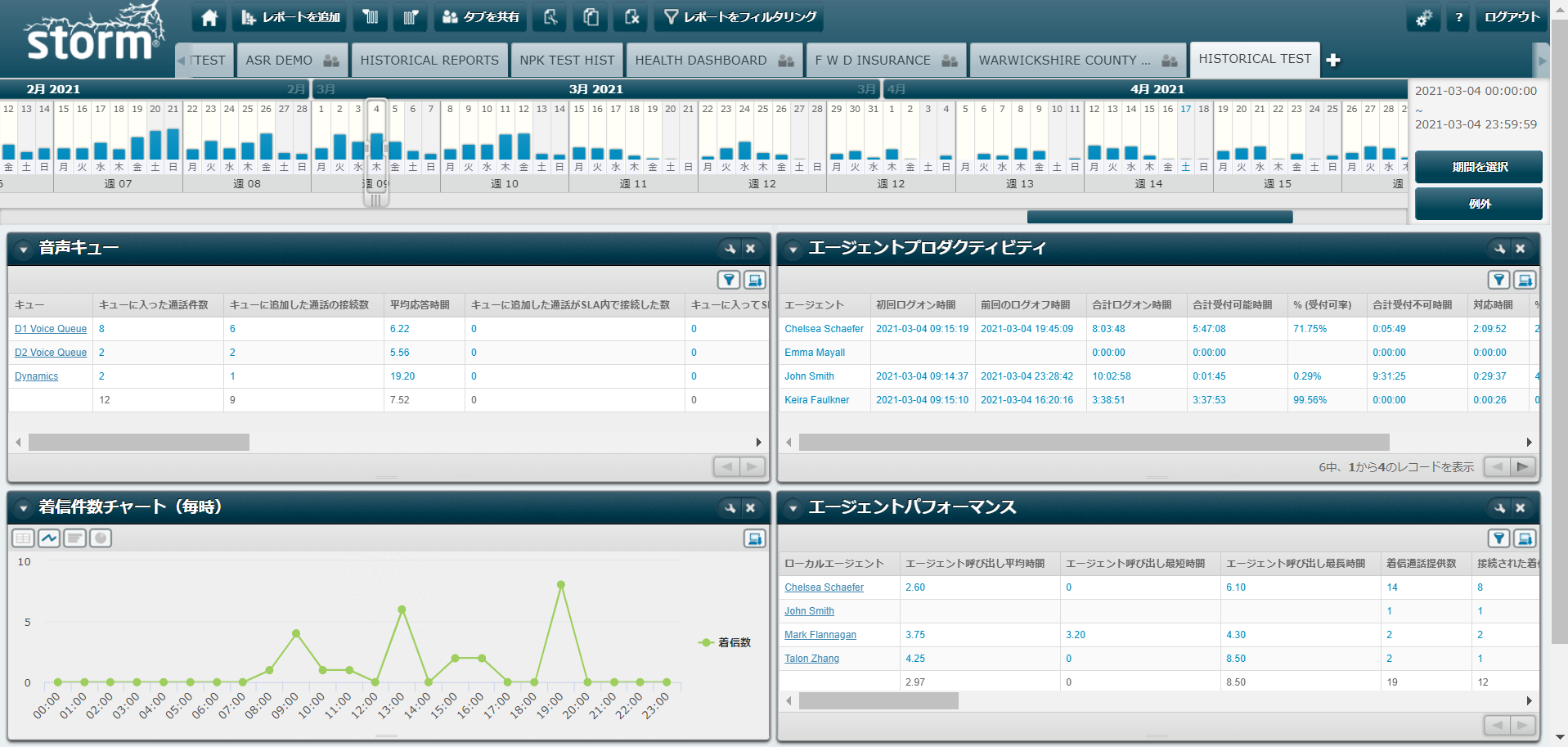1568x747 pixels.
Task: Collapse the 音声キュー panel
Action: point(23,250)
